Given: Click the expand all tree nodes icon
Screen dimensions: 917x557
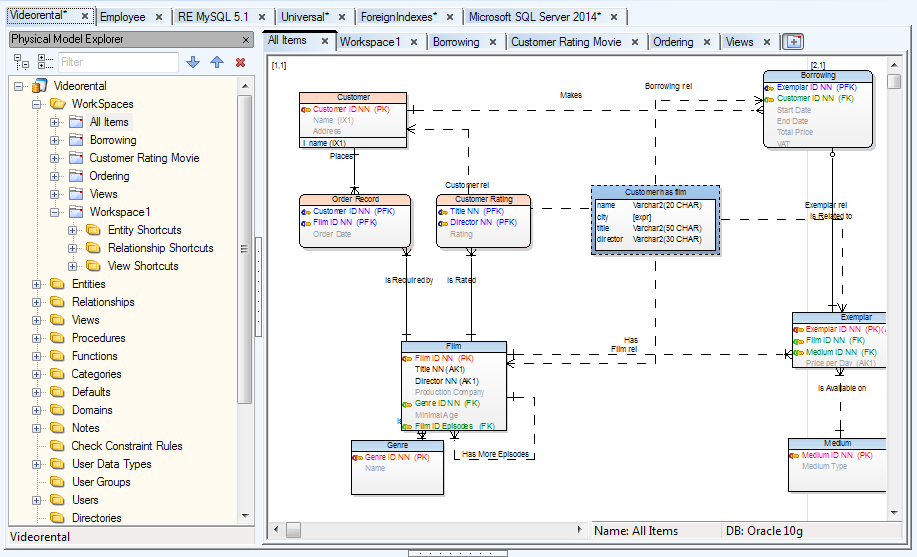Looking at the screenshot, I should 21,62.
